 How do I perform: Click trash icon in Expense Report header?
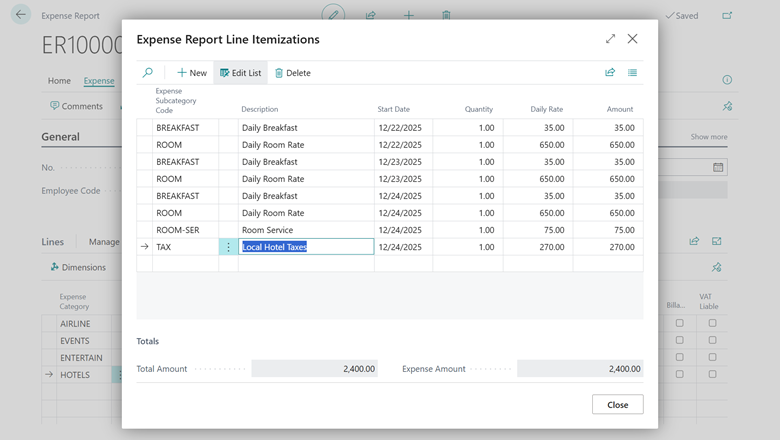pyautogui.click(x=446, y=15)
